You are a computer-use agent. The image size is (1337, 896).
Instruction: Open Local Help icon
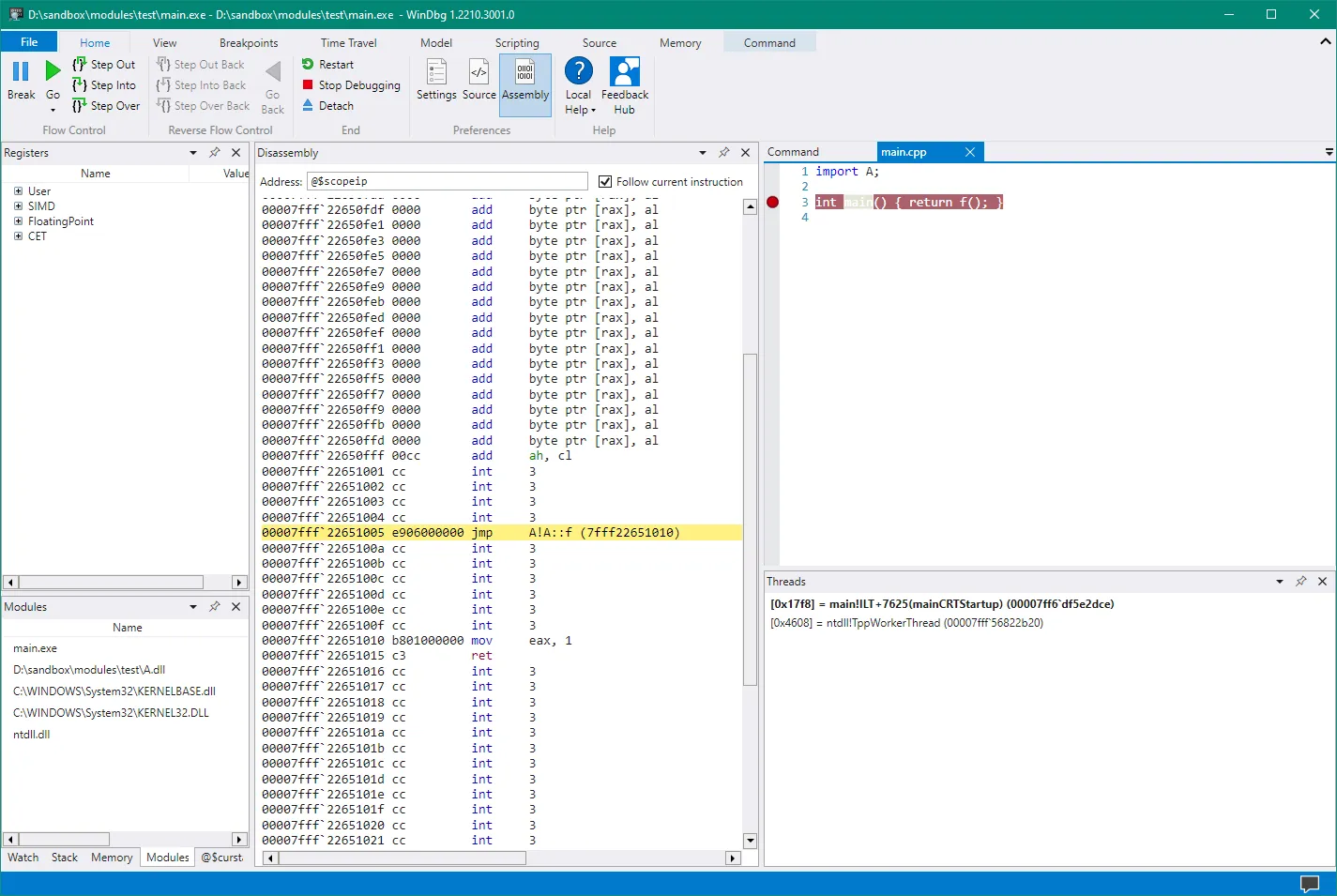[x=579, y=72]
